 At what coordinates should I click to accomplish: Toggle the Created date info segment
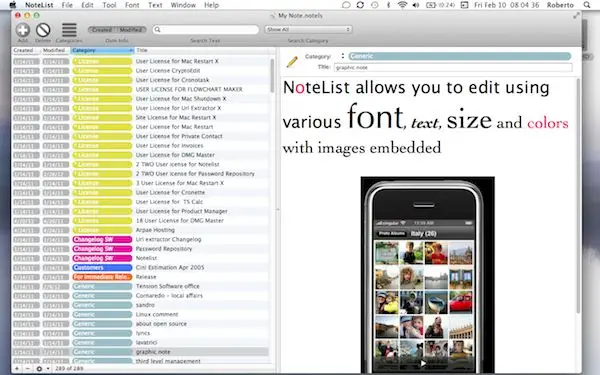101,29
